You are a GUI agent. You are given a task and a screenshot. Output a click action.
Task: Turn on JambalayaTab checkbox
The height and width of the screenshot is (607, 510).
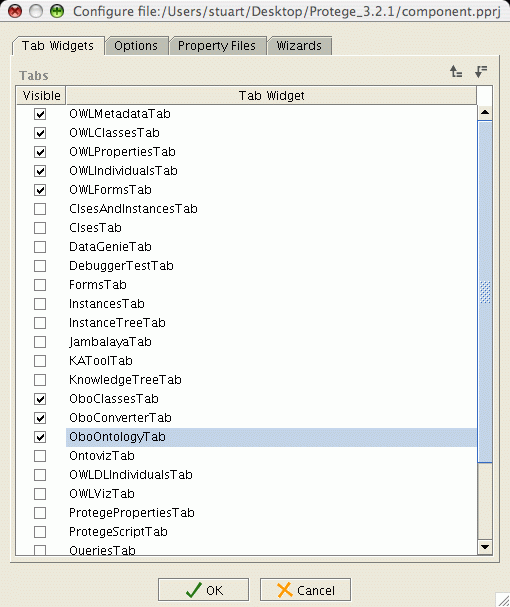click(x=40, y=342)
